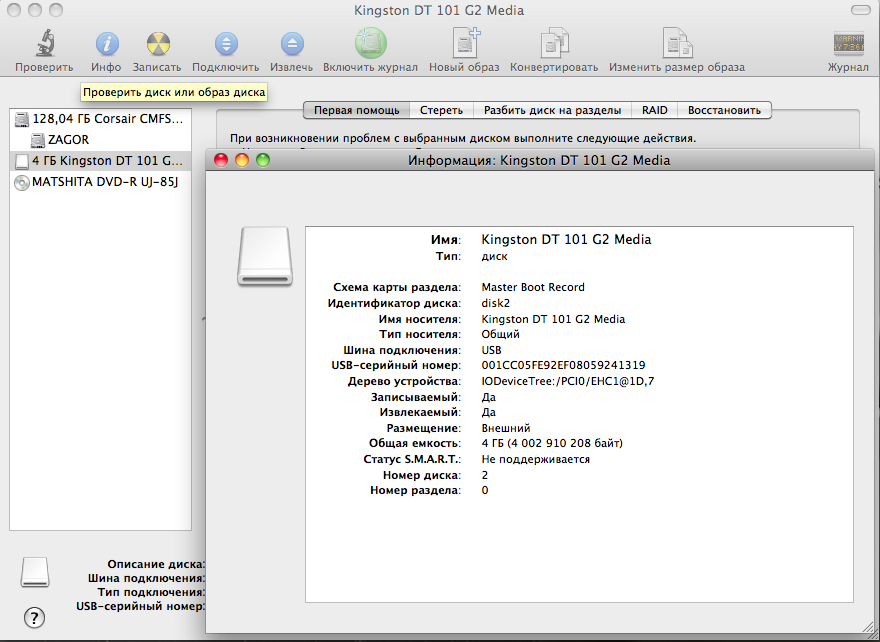Click the Тип подключения label at bottom

(152, 592)
